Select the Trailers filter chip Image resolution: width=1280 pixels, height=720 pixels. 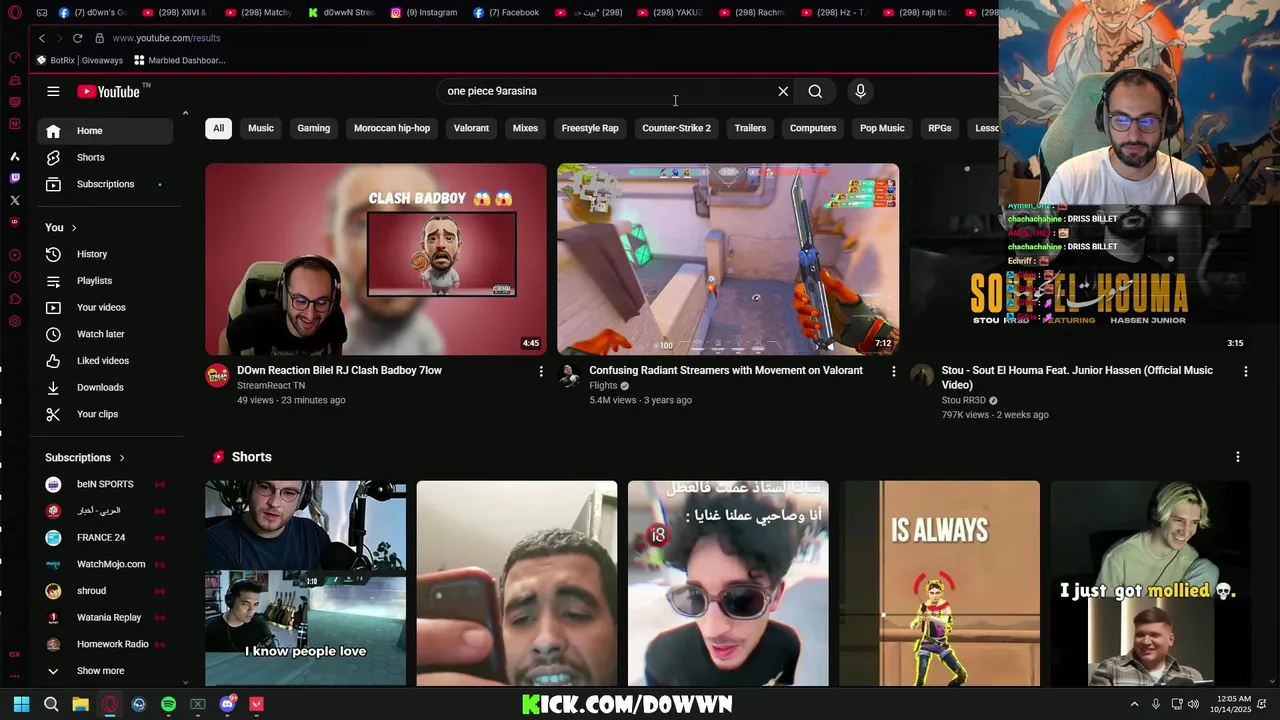(750, 128)
